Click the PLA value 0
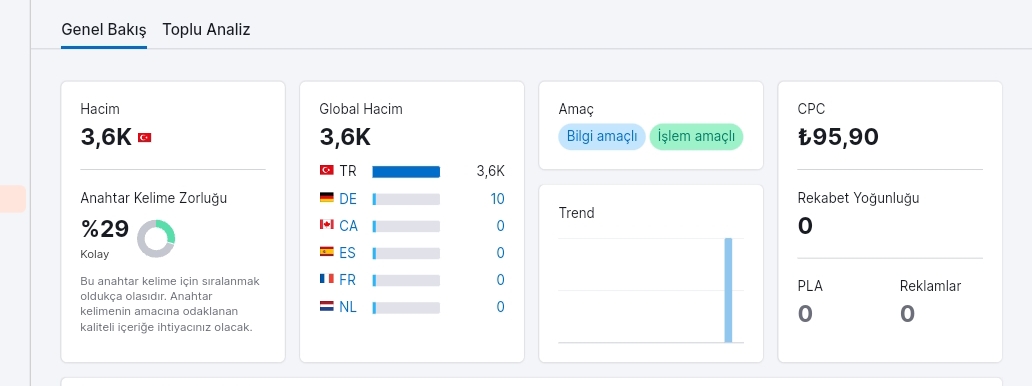The height and width of the screenshot is (386, 1032). (805, 314)
